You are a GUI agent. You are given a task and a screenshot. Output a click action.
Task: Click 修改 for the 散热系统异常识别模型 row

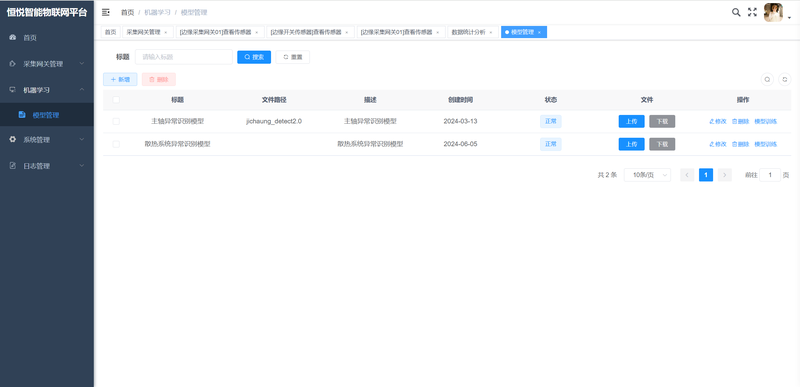[718, 144]
